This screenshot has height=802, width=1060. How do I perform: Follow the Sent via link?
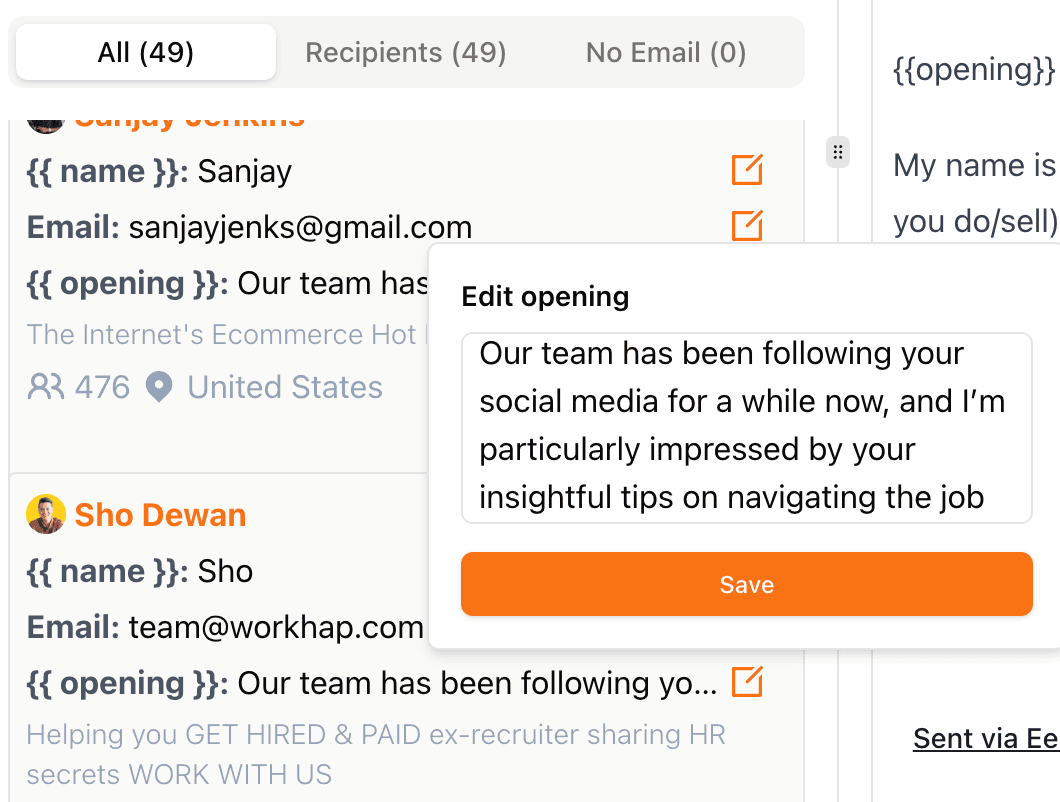985,738
